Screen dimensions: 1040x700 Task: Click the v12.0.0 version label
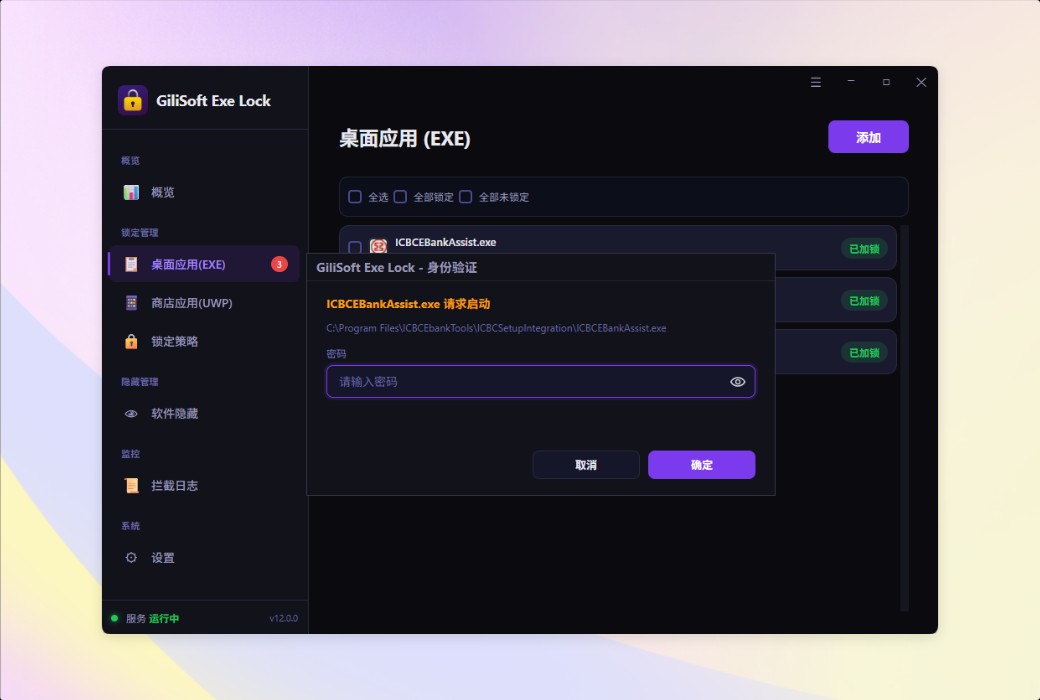(x=283, y=618)
